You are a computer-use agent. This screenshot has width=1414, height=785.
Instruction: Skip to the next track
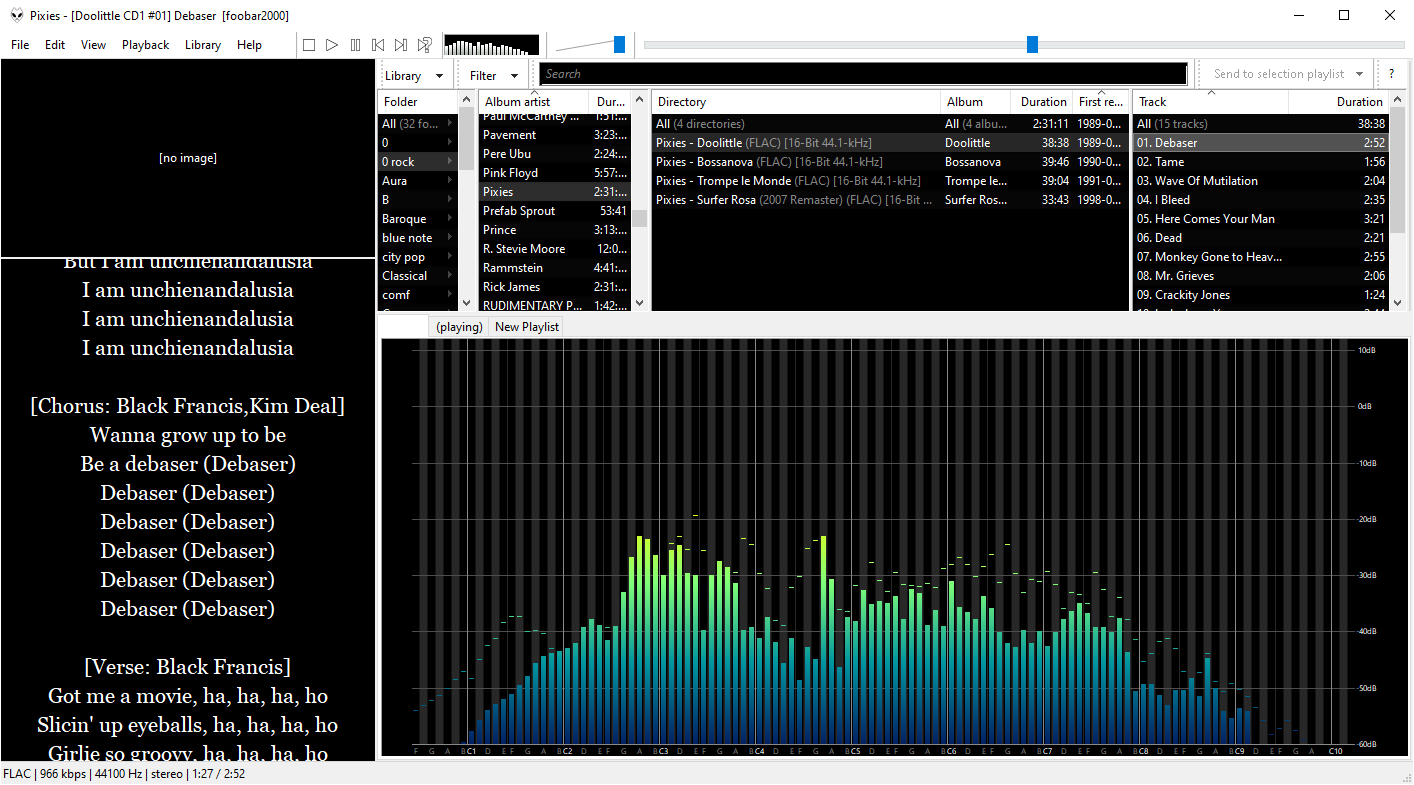pyautogui.click(x=401, y=45)
